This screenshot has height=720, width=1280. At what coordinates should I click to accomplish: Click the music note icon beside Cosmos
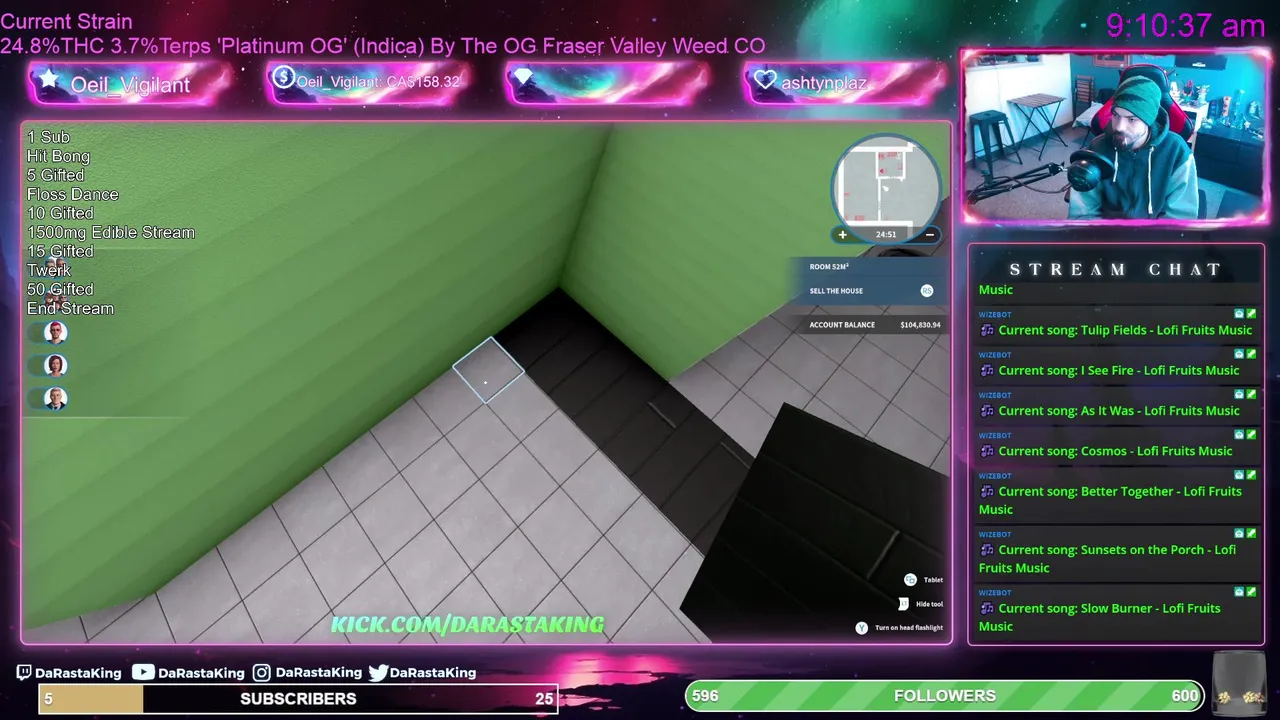coord(987,451)
